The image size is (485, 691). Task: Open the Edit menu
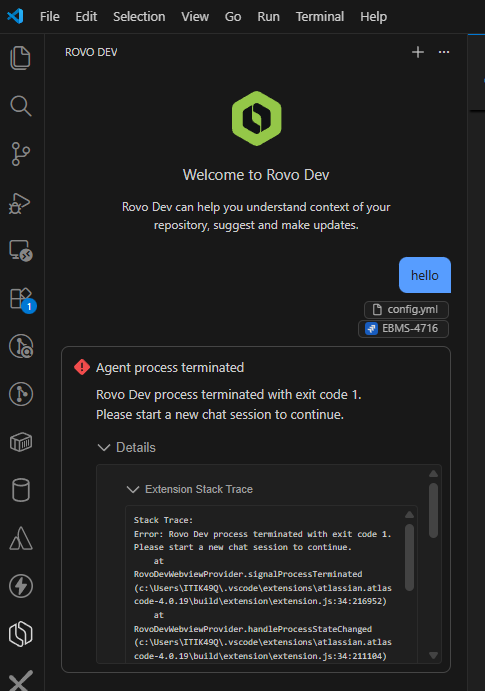(86, 17)
